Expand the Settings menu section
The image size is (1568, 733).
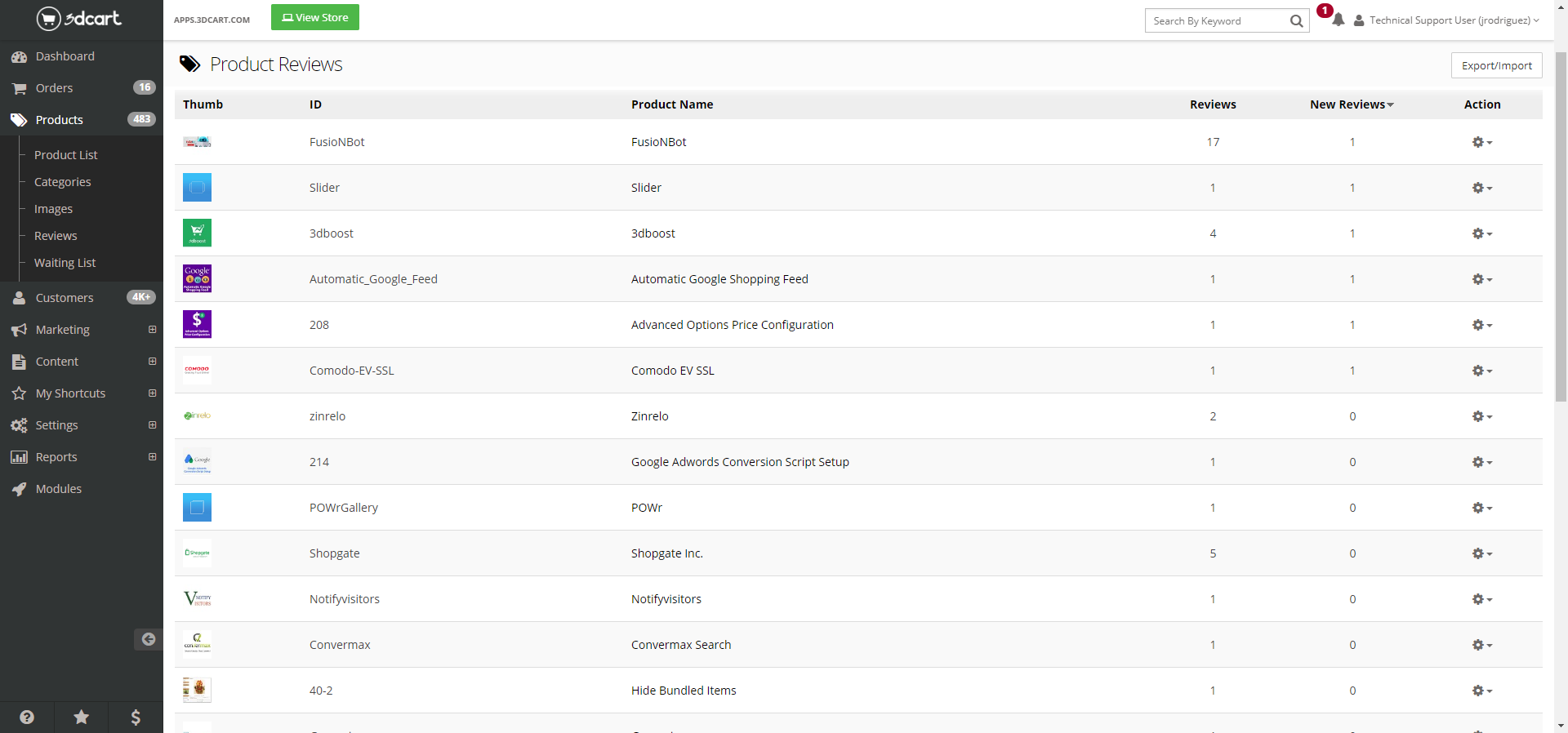coord(152,425)
